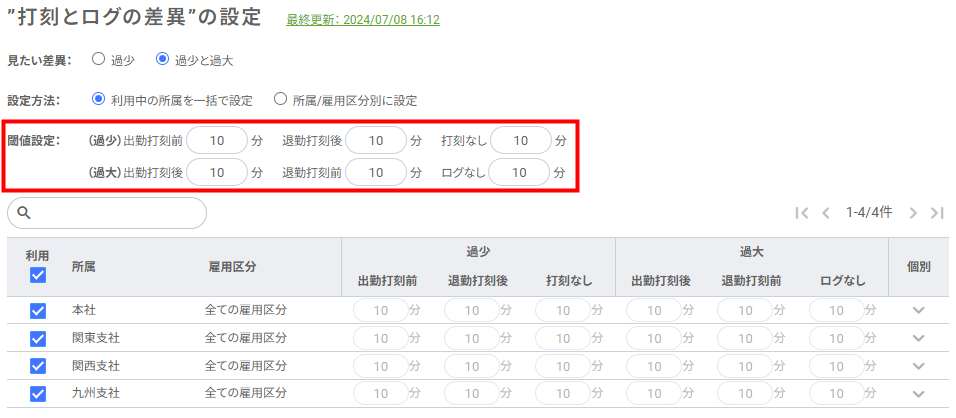
Task: Edit threshold 打刻なし minutes field
Action: (x=520, y=141)
